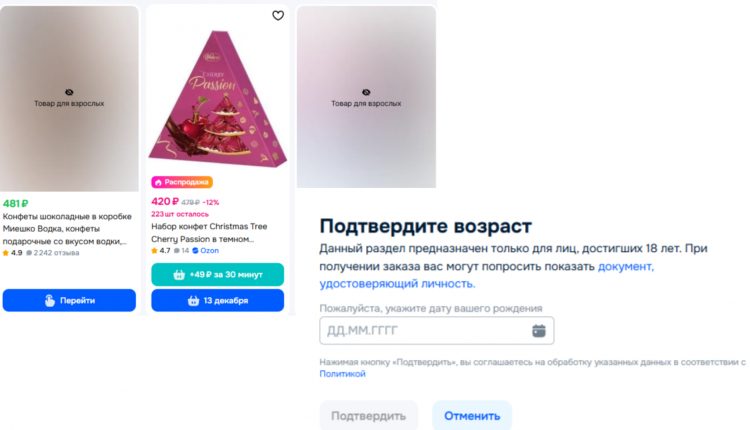750x430 pixels.
Task: Open the документ, удостоверяющий личность link
Action: pos(486,275)
